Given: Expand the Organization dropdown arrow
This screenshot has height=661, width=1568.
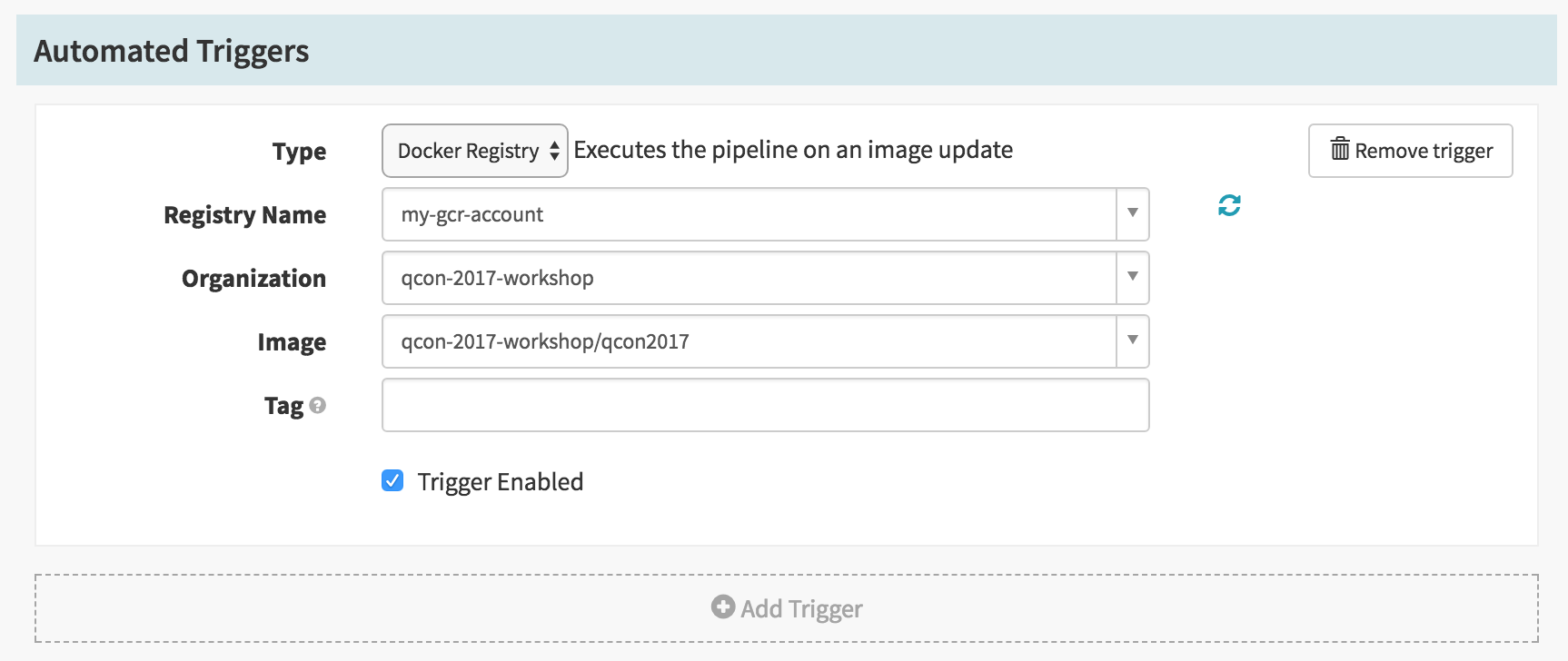Looking at the screenshot, I should (1133, 278).
